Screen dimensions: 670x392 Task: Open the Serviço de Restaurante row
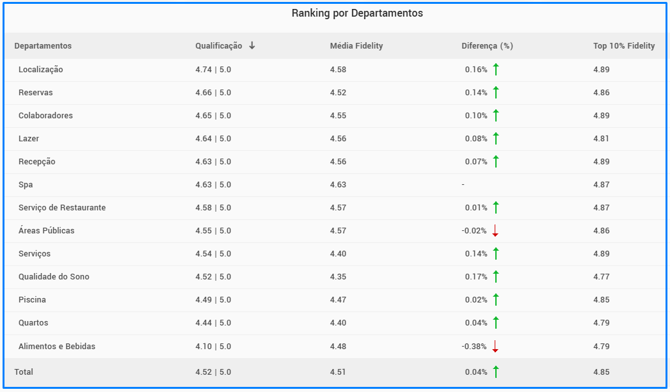(x=335, y=208)
